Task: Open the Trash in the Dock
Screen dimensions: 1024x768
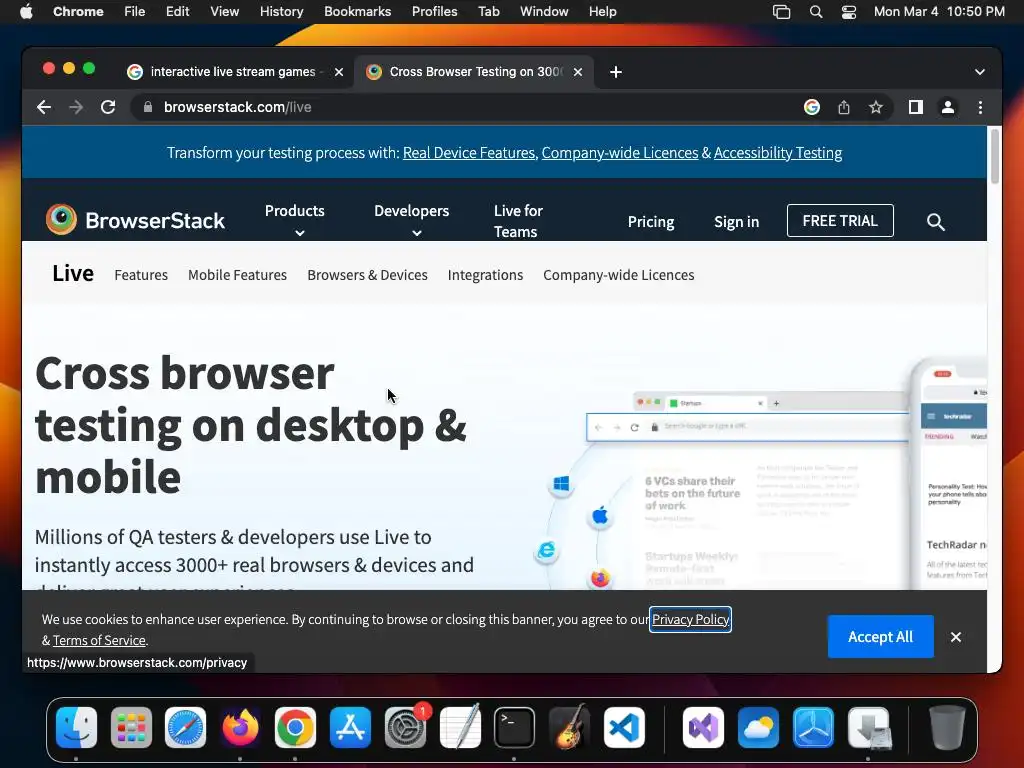Action: pyautogui.click(x=947, y=728)
